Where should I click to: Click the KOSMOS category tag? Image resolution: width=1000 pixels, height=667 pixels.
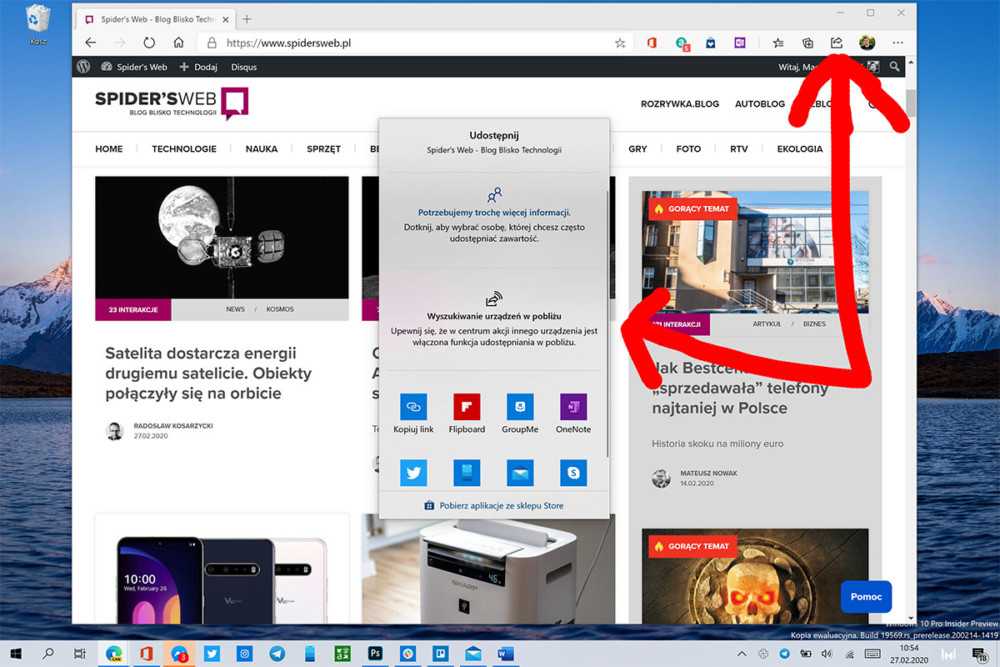(280, 309)
